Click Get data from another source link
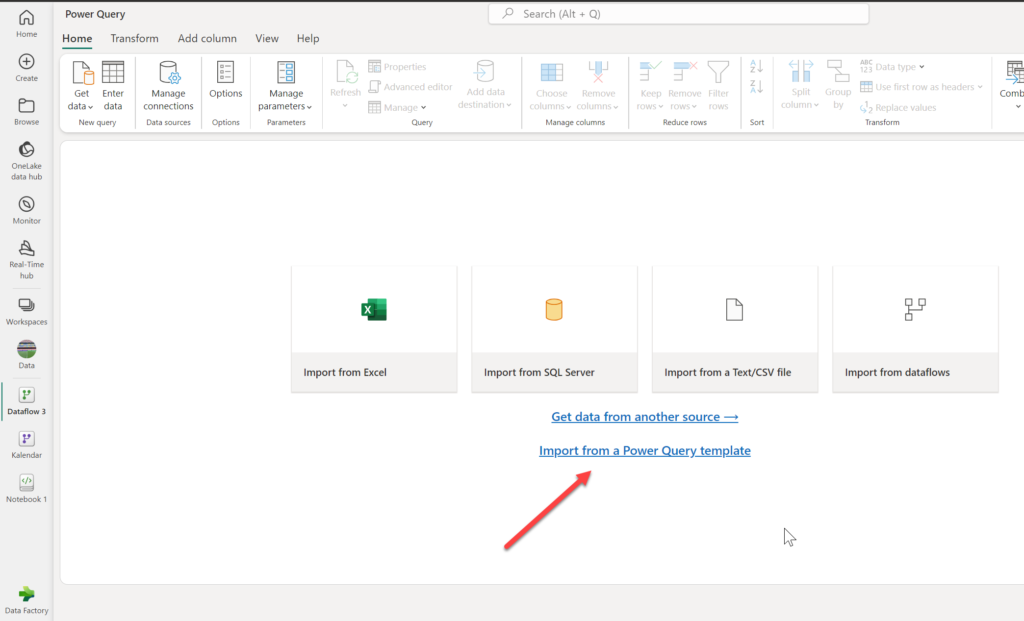1024x621 pixels. coord(645,417)
